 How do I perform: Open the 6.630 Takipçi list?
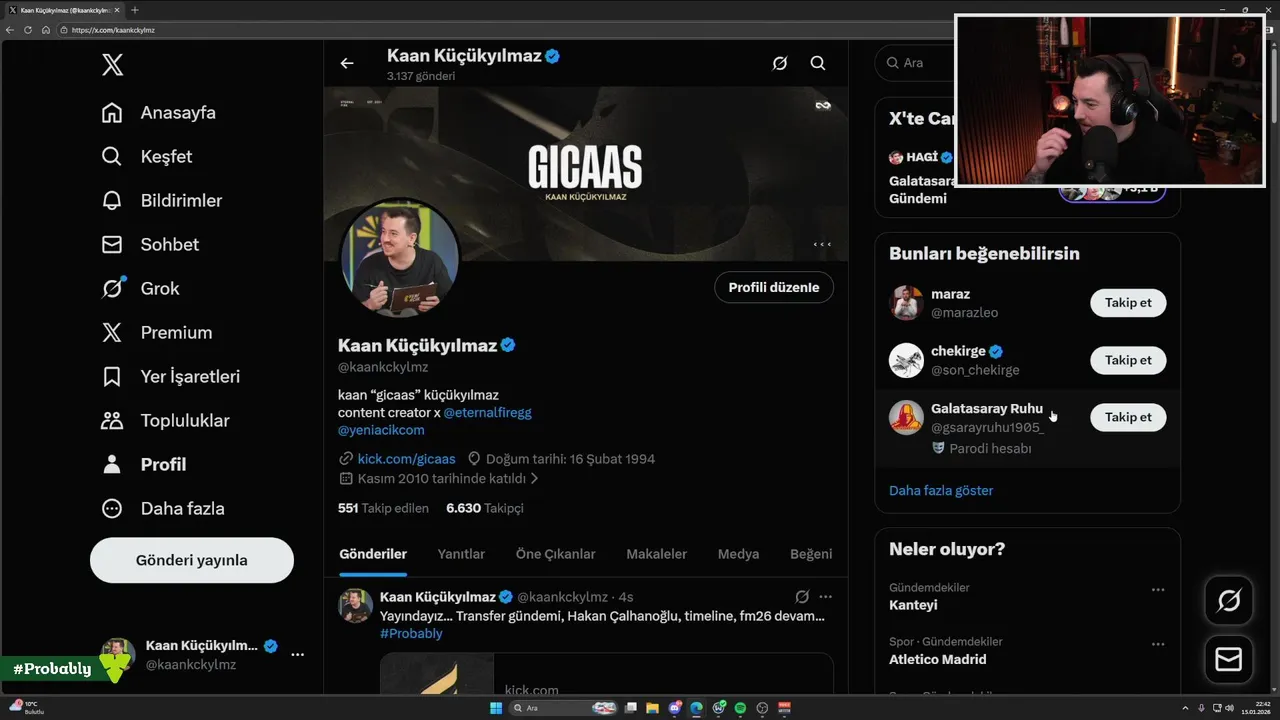(x=485, y=508)
